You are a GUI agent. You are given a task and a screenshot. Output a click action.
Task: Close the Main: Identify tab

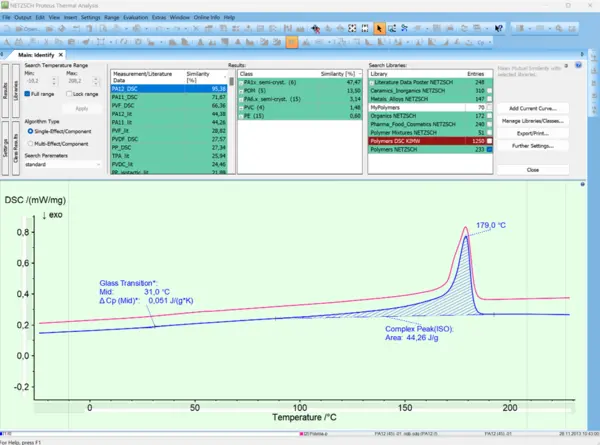(x=60, y=55)
